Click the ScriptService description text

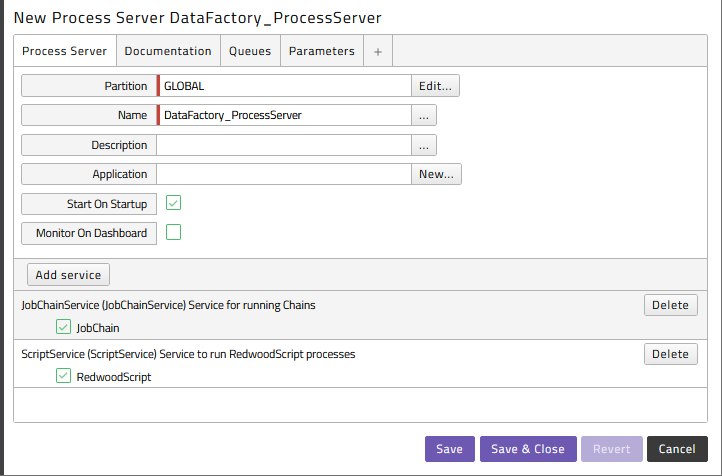188,354
